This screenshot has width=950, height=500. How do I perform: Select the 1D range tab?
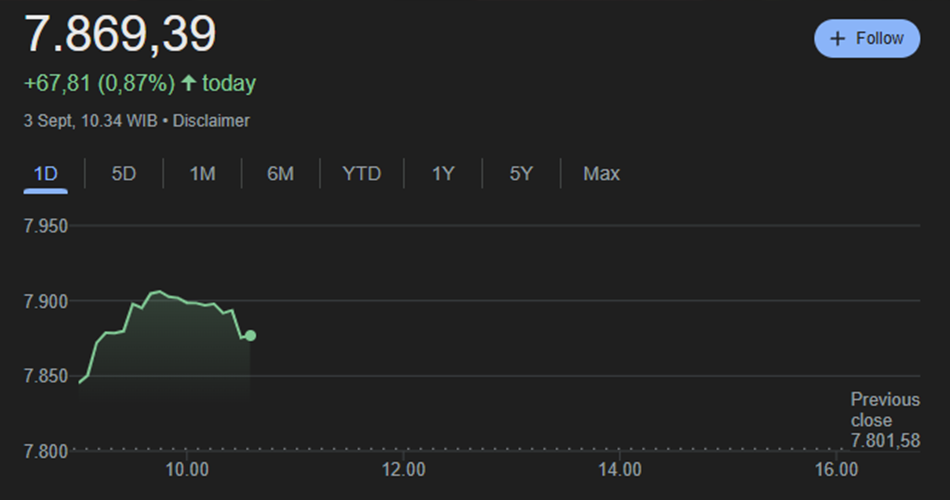[x=46, y=174]
